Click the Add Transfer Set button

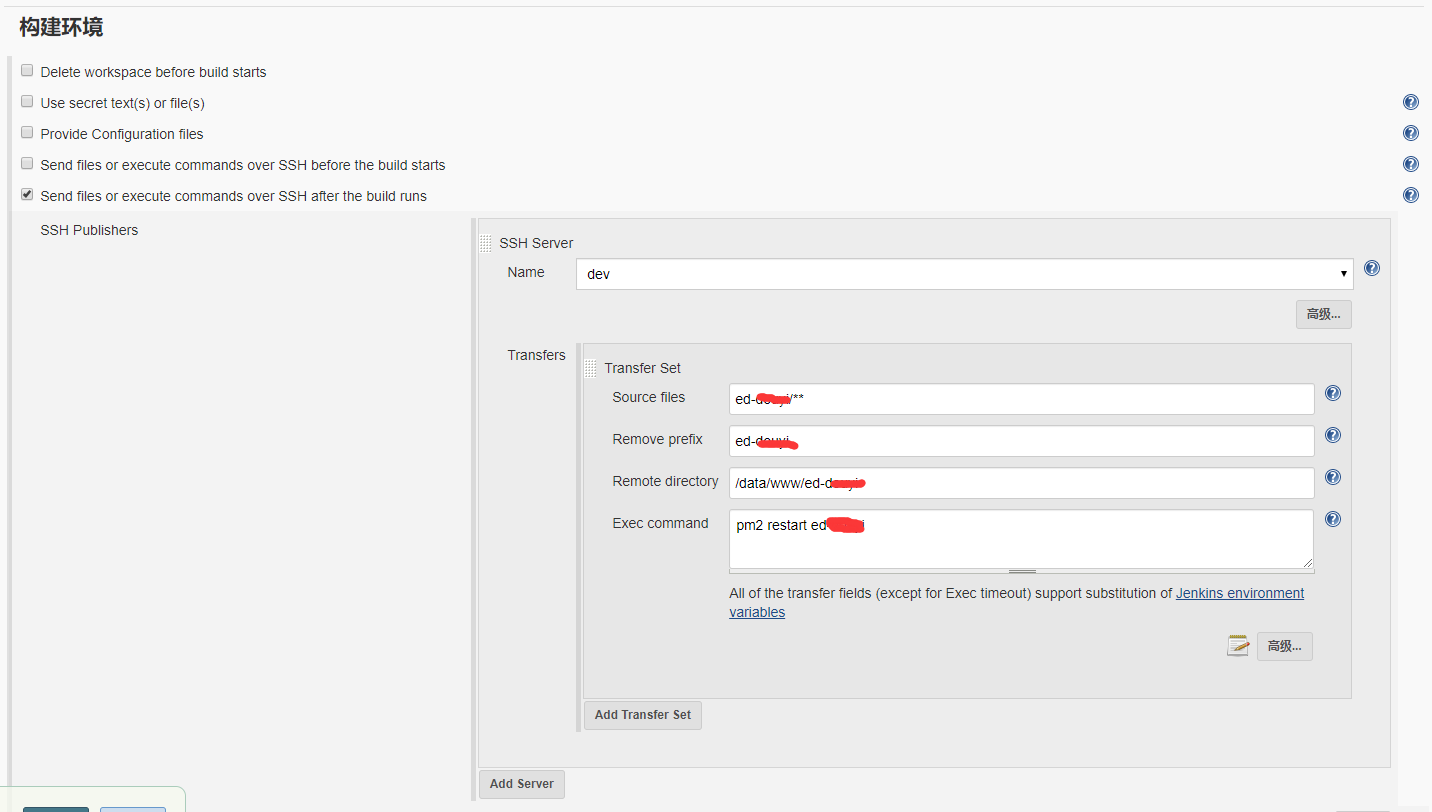pyautogui.click(x=642, y=715)
